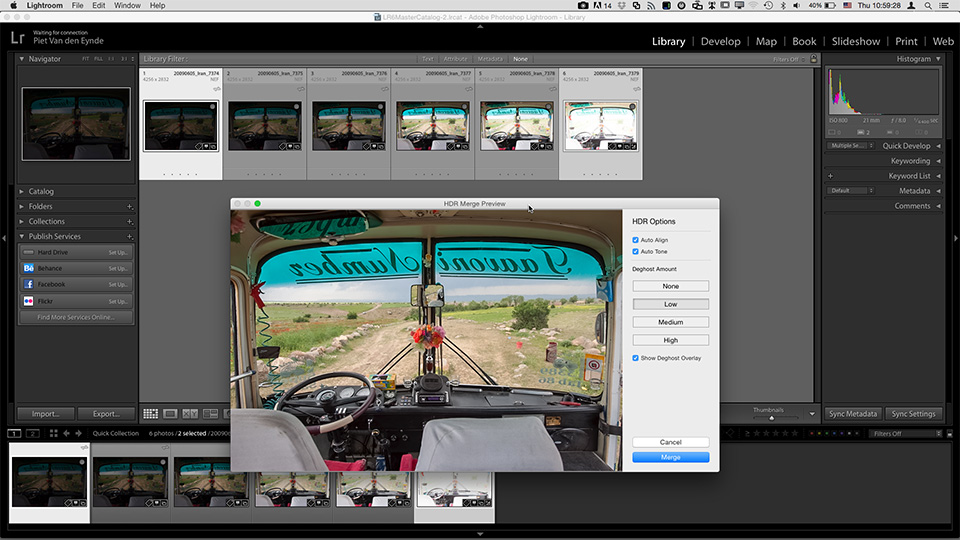Set Deghost Amount to Low
This screenshot has width=960, height=540.
670,304
